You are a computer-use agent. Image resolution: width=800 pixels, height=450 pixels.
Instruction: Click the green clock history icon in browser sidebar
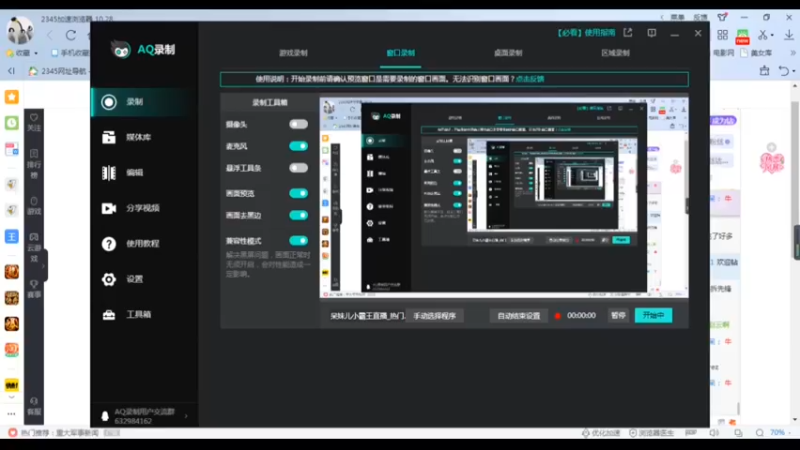(x=12, y=123)
